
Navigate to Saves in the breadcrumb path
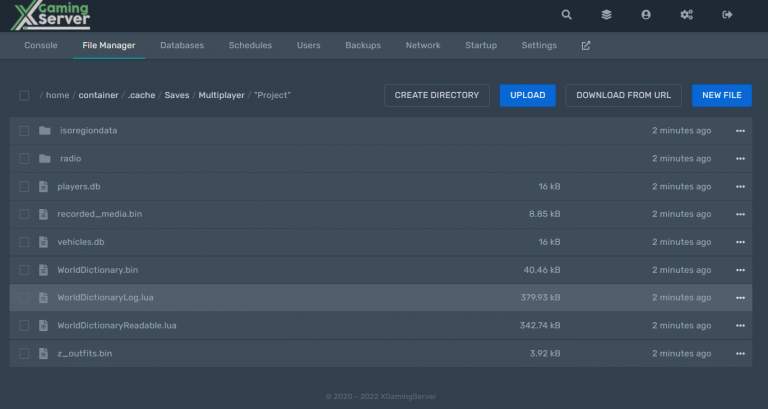click(x=177, y=96)
